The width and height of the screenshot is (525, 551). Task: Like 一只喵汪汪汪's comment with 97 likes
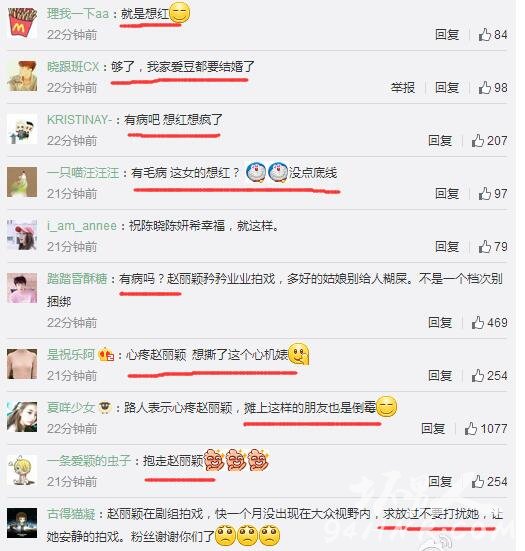tap(485, 194)
